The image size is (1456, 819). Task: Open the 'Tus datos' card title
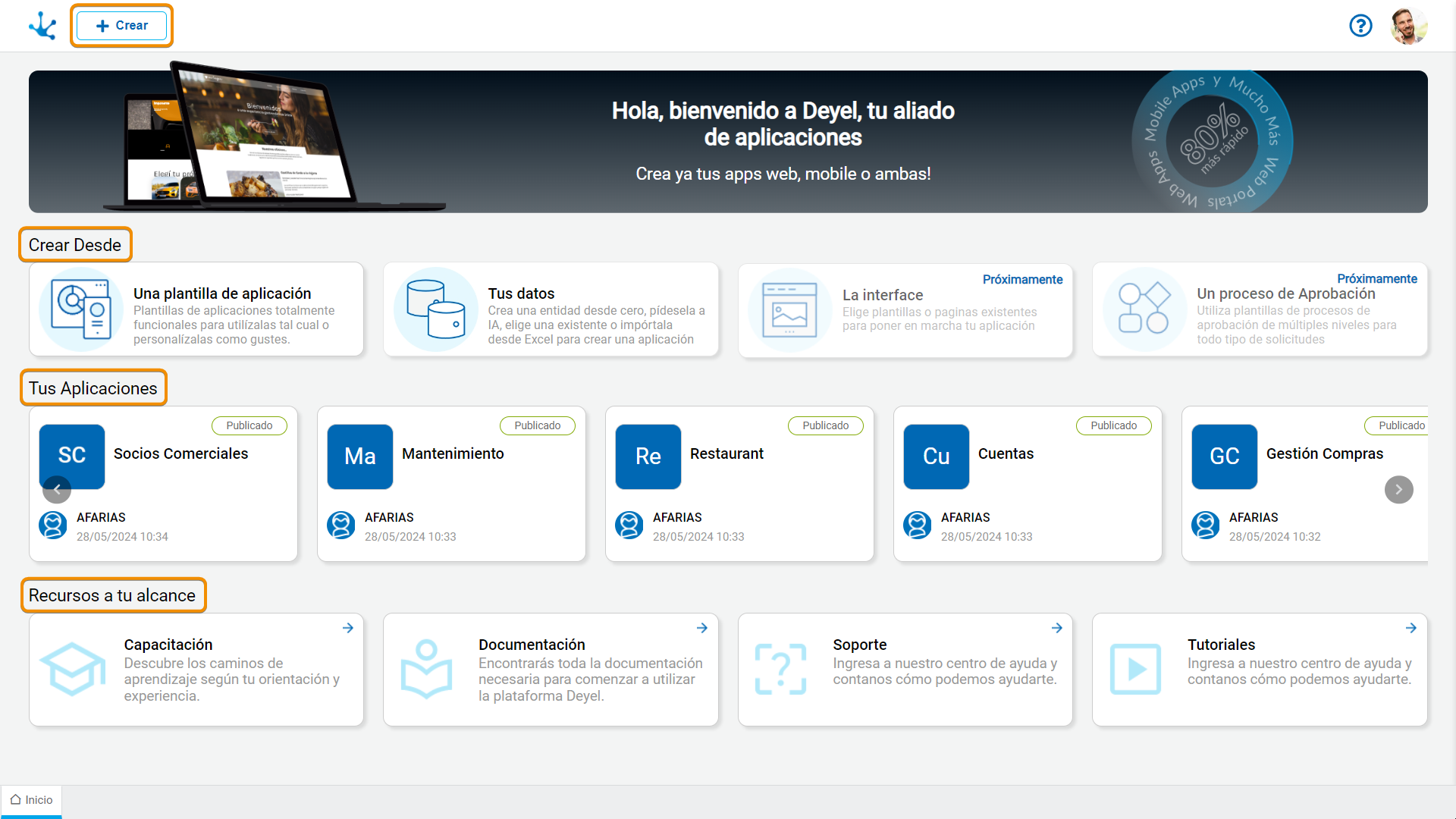[521, 293]
